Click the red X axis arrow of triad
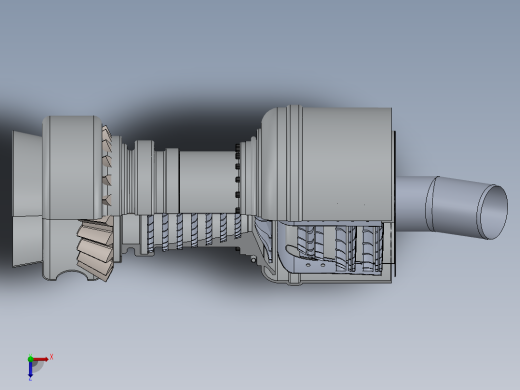520x390 pixels. pyautogui.click(x=40, y=359)
